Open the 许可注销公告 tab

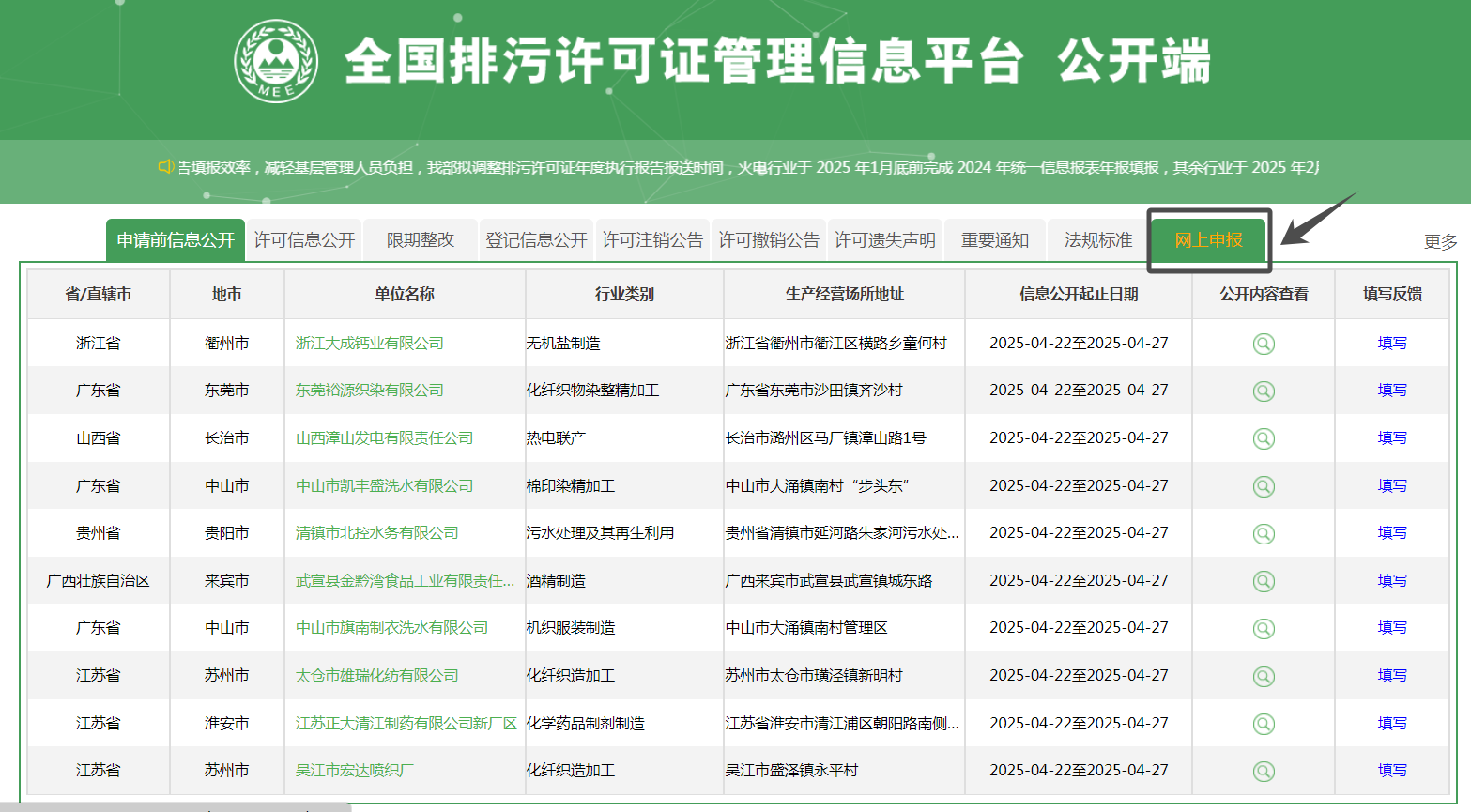[652, 240]
